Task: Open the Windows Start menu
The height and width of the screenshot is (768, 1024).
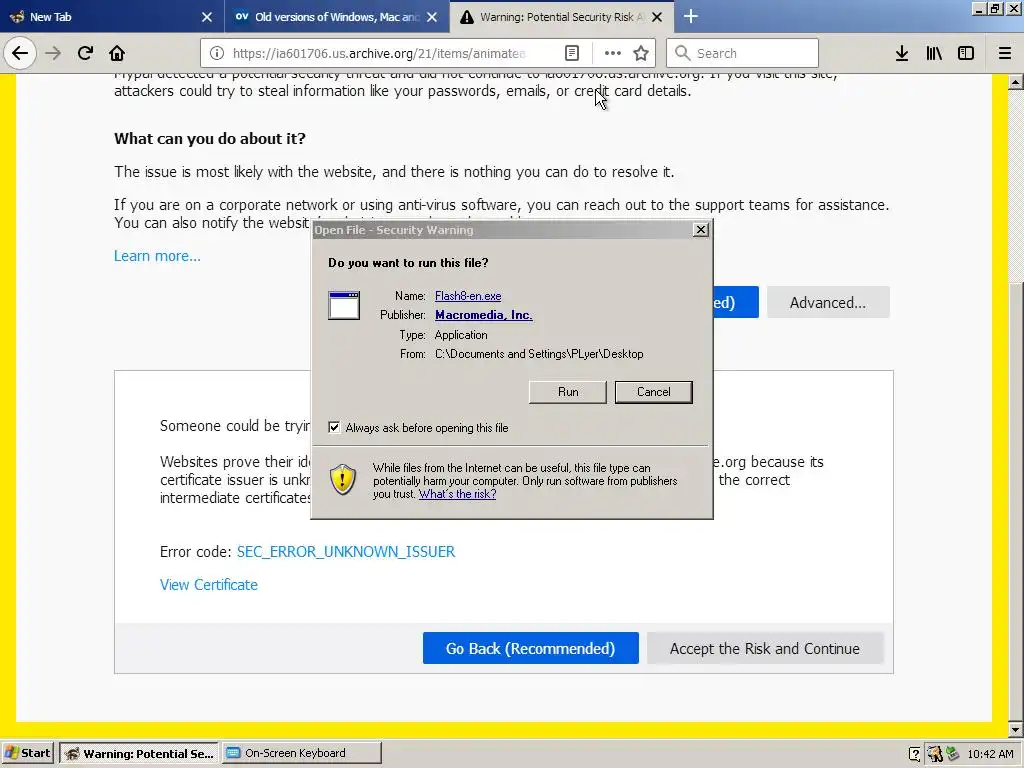Action: click(x=27, y=753)
